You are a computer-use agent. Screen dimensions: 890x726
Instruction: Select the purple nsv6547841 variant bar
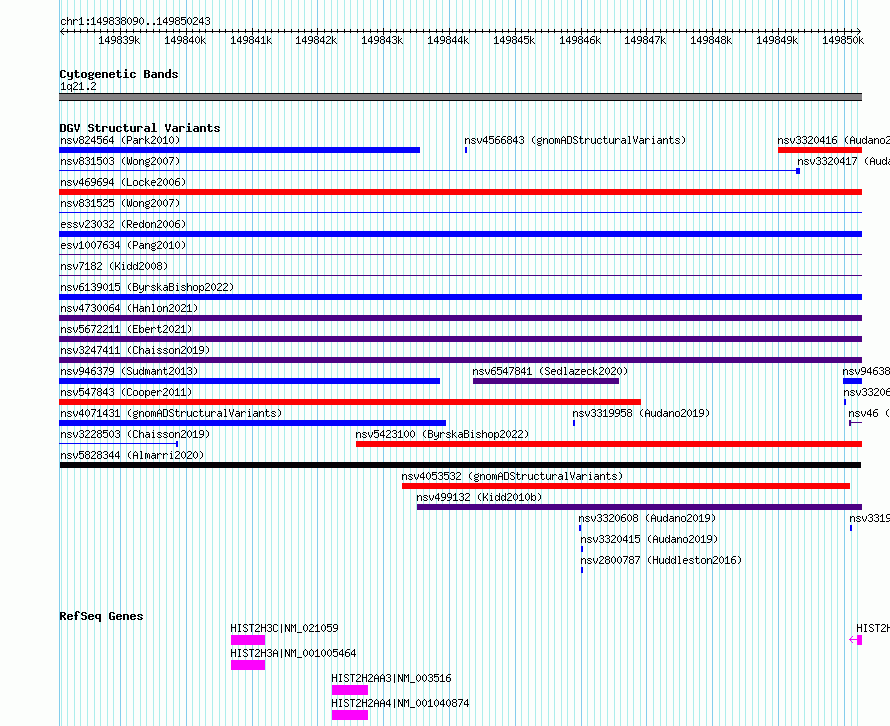click(545, 381)
